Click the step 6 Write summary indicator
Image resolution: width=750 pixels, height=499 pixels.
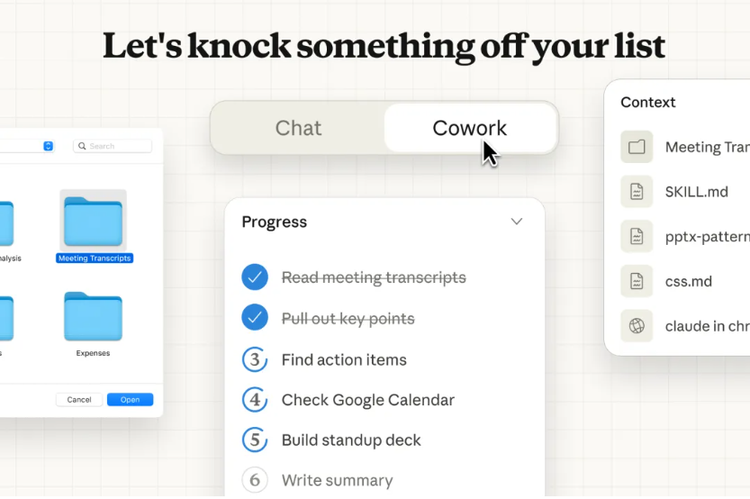pyautogui.click(x=255, y=480)
